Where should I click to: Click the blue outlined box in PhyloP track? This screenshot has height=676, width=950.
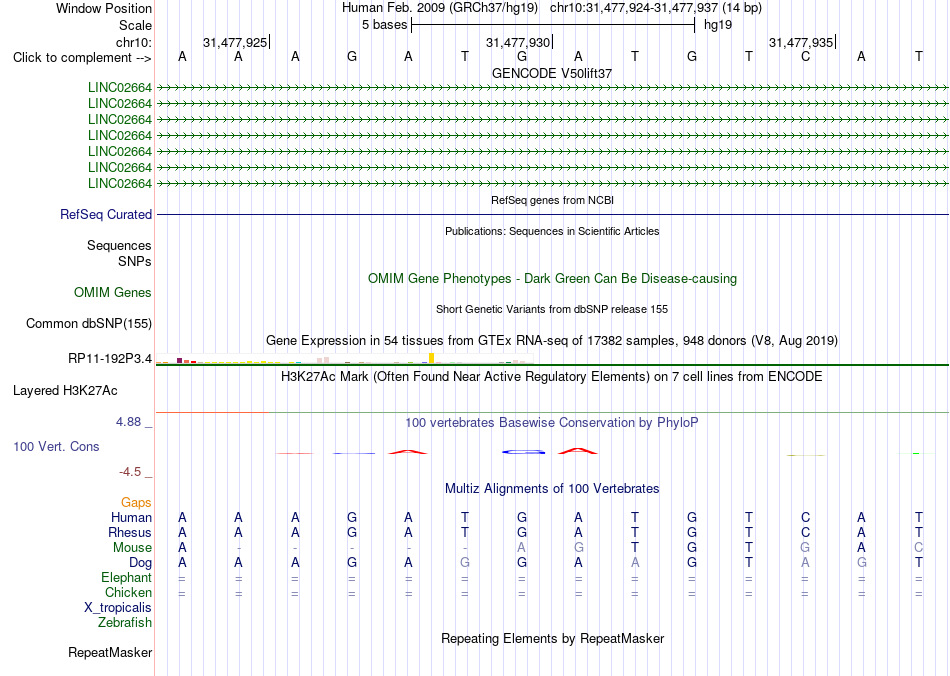pyautogui.click(x=523, y=452)
